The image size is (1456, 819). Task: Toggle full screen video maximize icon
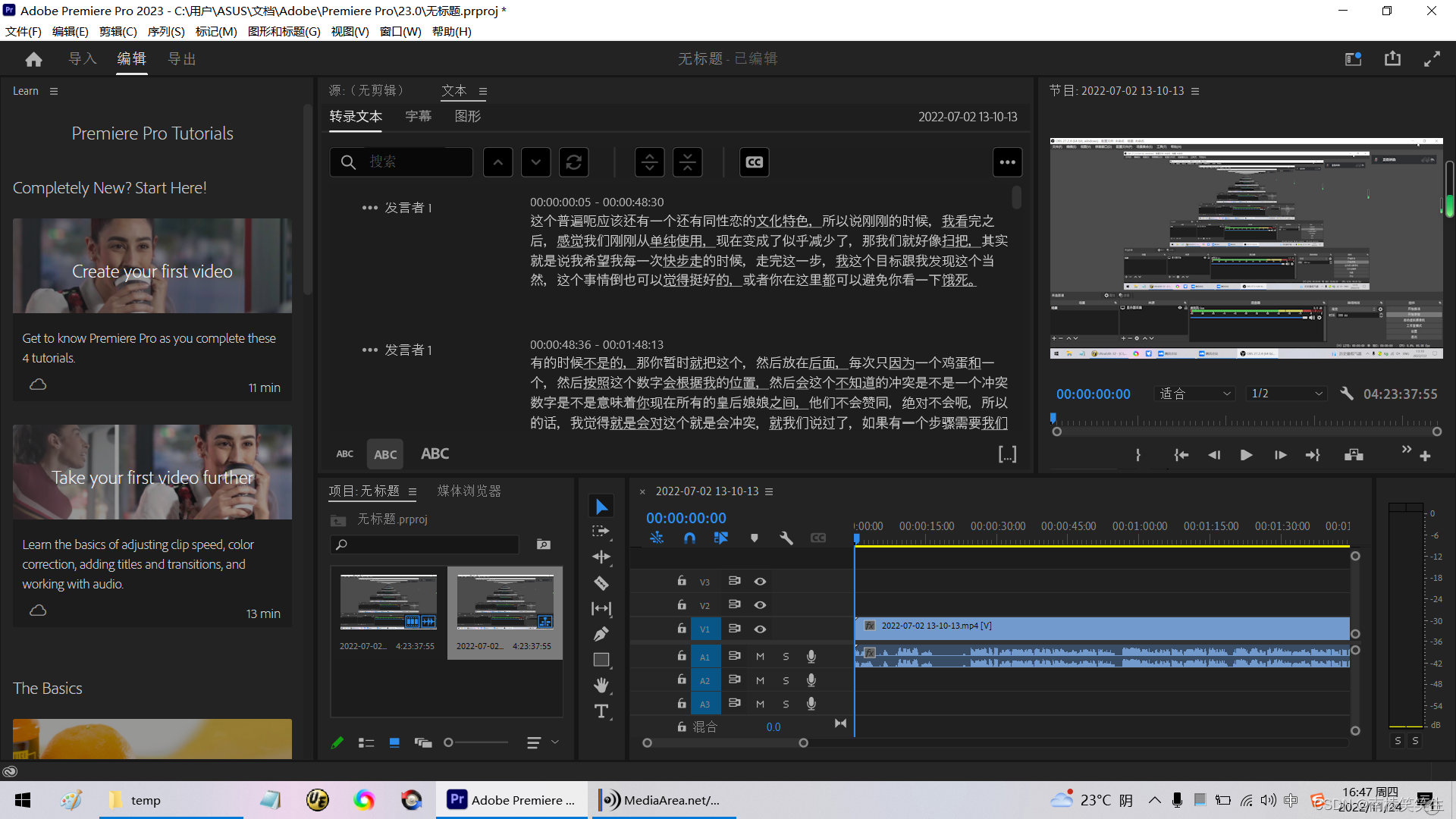pos(1432,58)
